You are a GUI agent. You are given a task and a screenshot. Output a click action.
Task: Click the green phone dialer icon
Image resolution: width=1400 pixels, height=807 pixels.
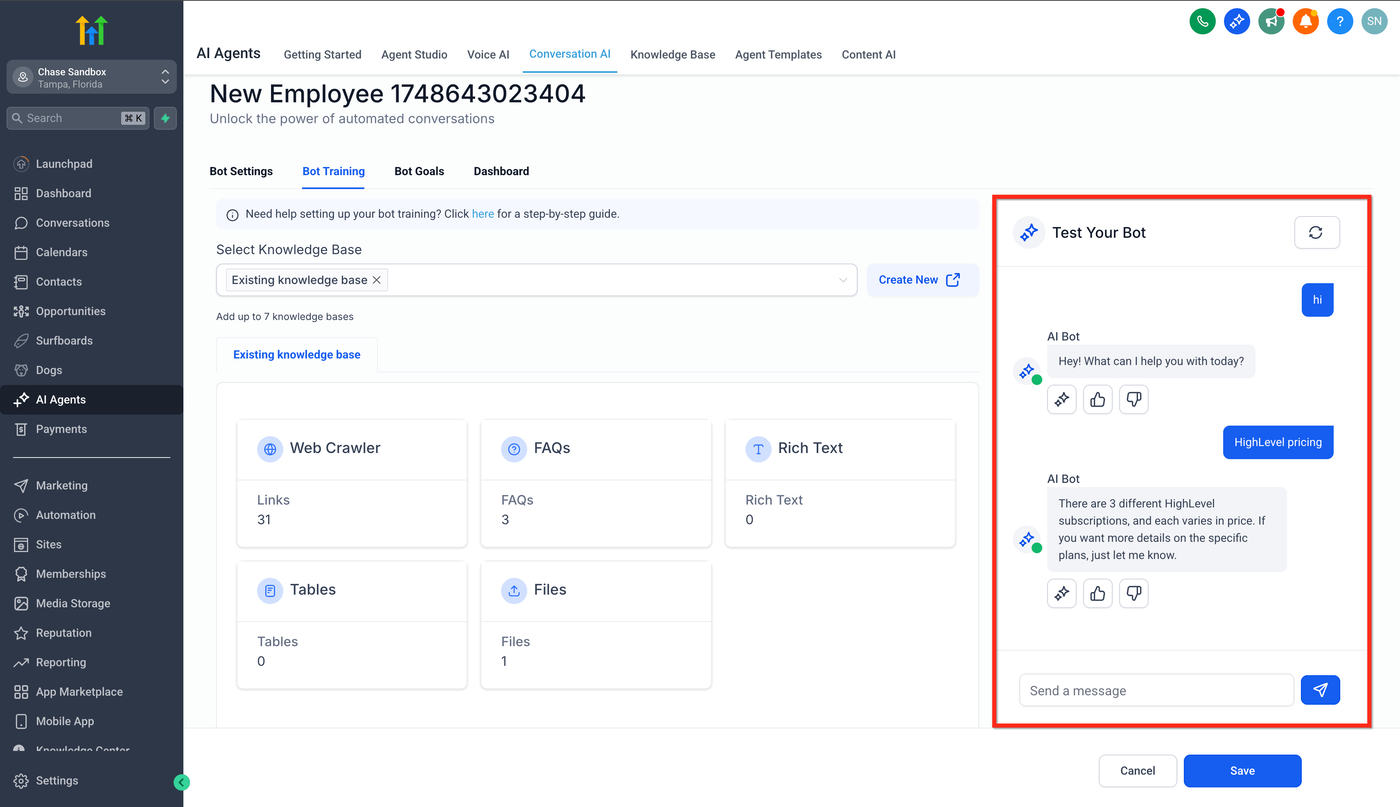(1202, 21)
